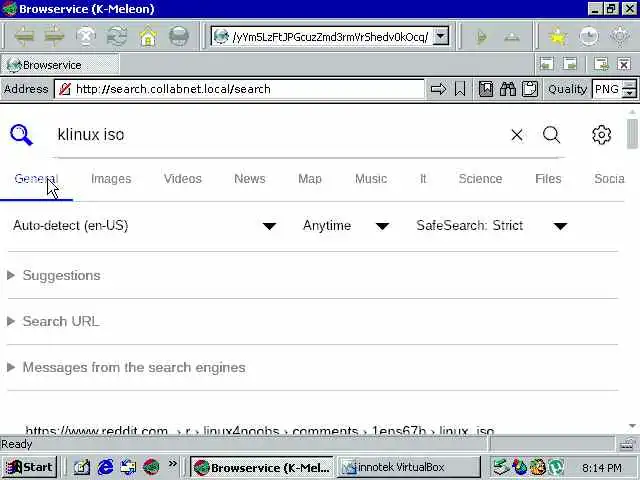Launch Internet Explorer from quick launch

[x=105, y=467]
